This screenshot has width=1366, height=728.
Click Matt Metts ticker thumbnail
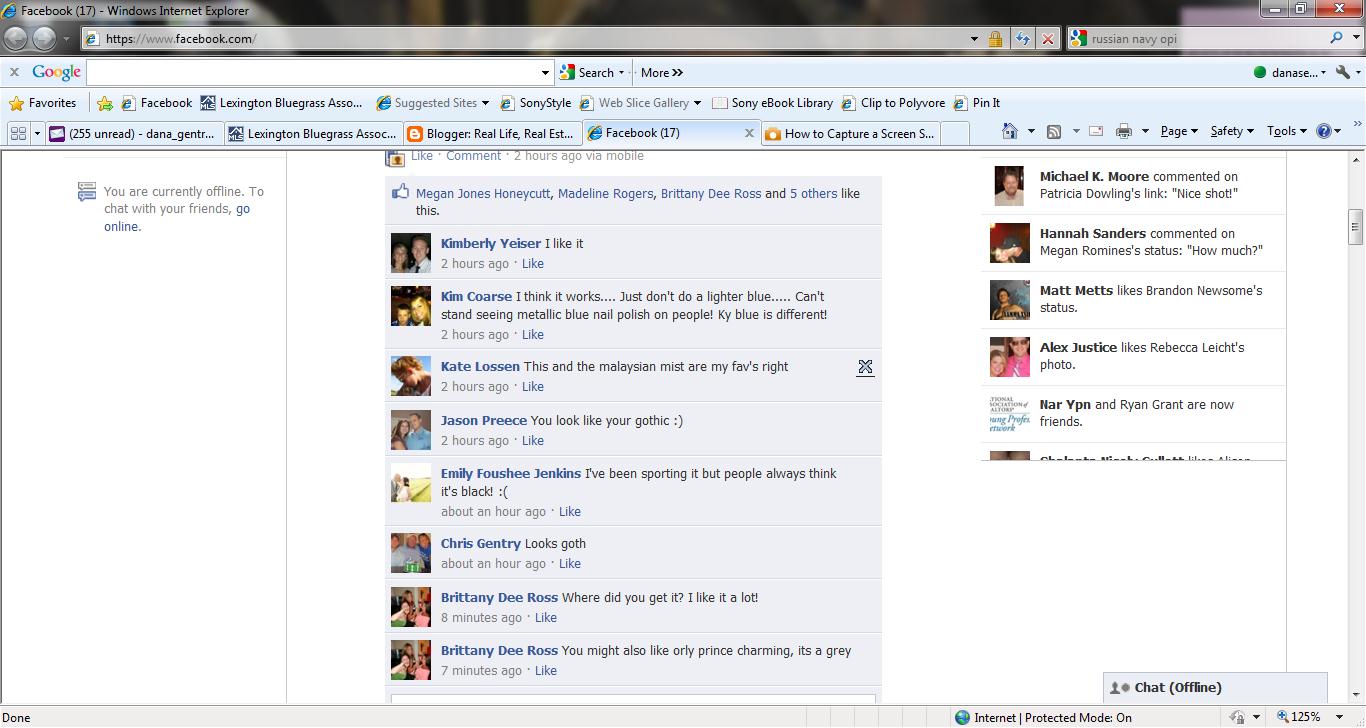click(1009, 300)
